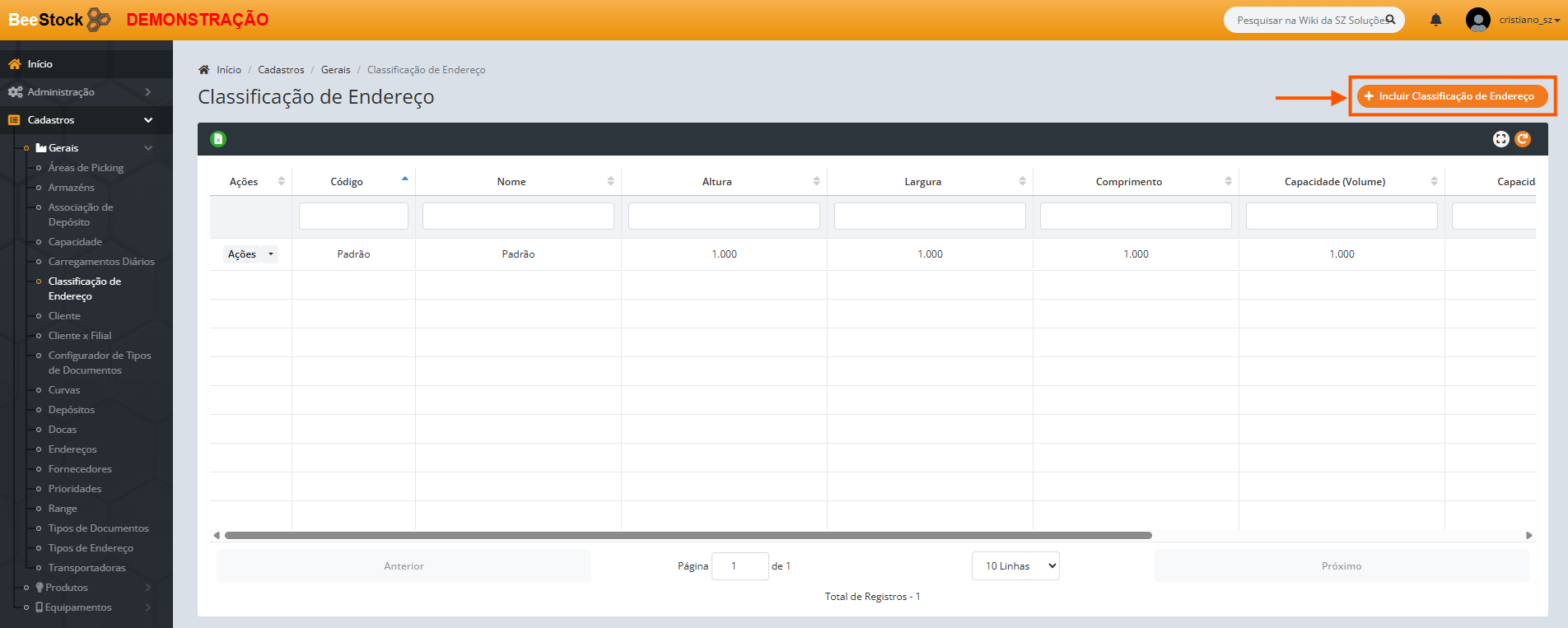Click the wiki search magnifier icon

(1390, 20)
